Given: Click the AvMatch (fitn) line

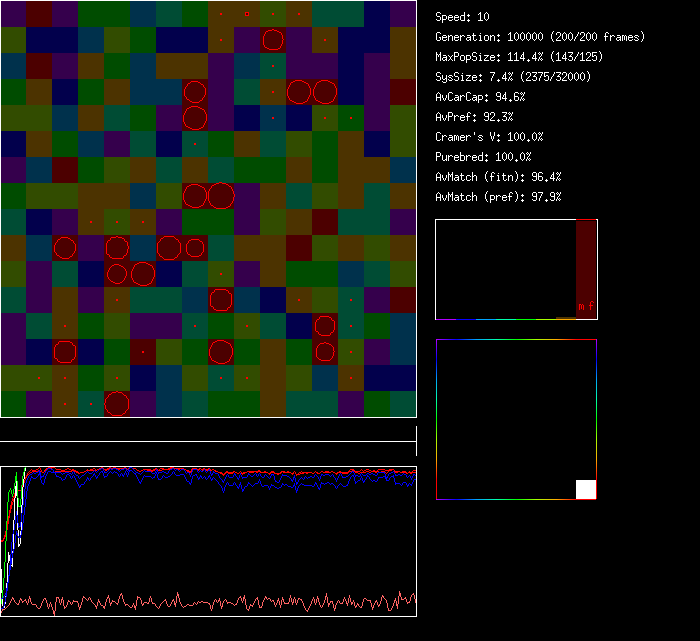Looking at the screenshot, I should point(498,177).
